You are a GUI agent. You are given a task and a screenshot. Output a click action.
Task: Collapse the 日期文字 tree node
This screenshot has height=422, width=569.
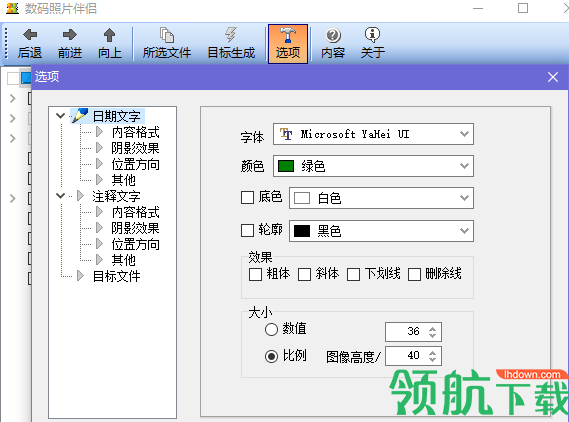(60, 116)
